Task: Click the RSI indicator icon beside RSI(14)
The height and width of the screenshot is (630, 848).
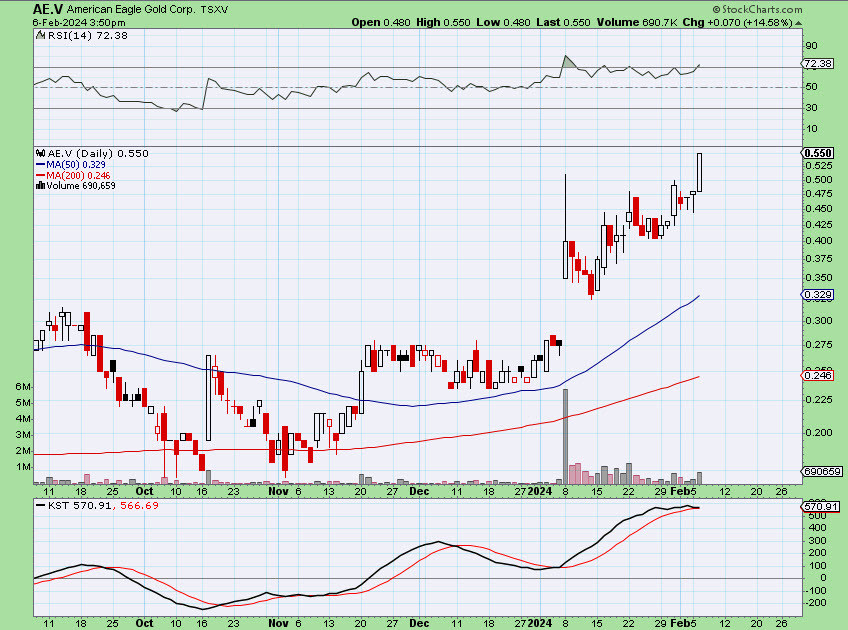Action: point(41,35)
